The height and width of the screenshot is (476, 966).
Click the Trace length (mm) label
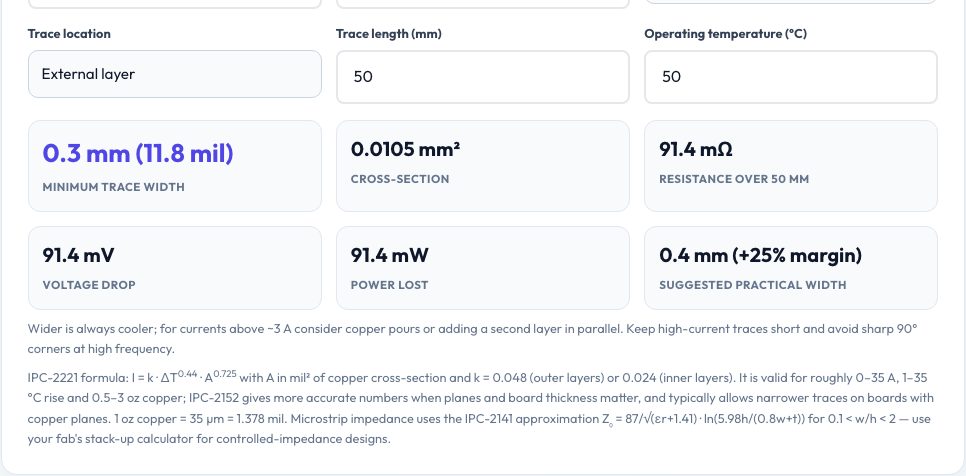coord(389,34)
